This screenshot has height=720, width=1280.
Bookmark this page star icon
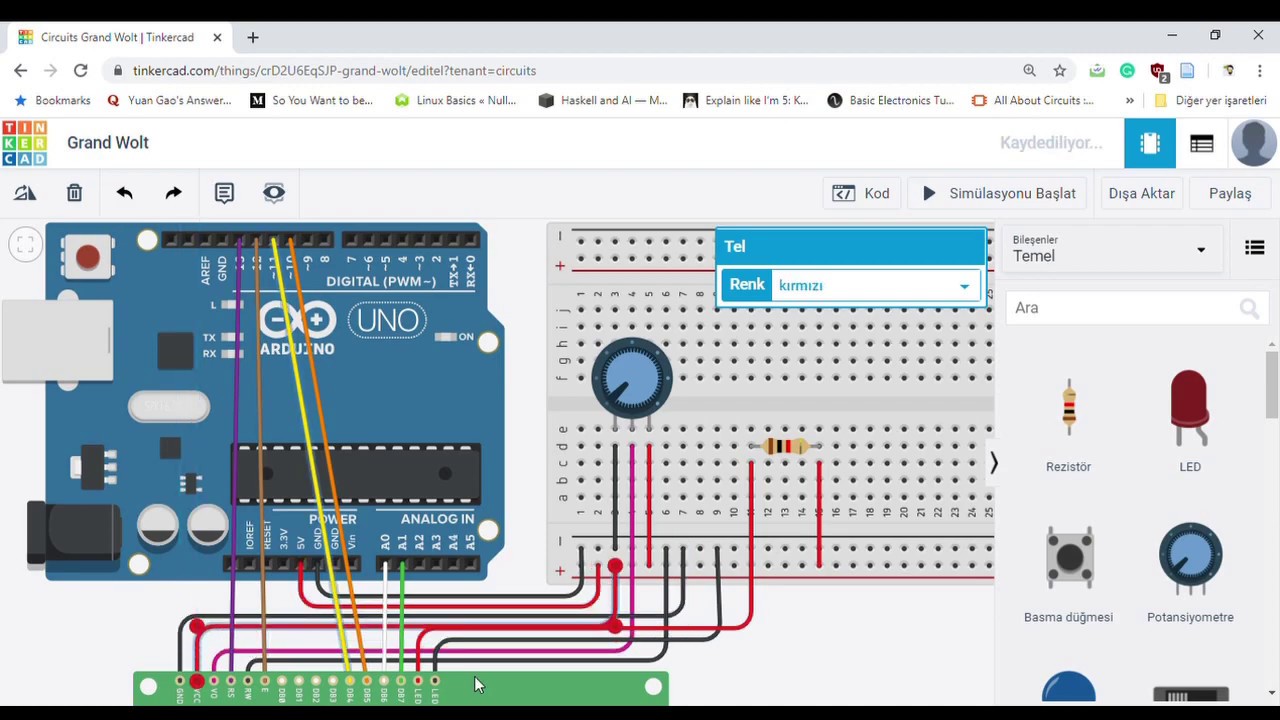(x=1060, y=70)
